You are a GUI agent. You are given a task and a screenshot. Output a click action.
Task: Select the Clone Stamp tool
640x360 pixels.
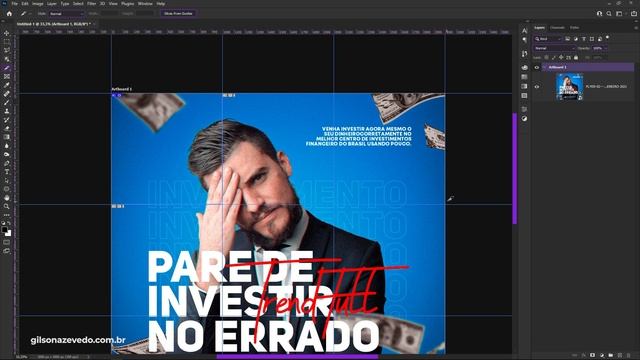click(x=7, y=111)
